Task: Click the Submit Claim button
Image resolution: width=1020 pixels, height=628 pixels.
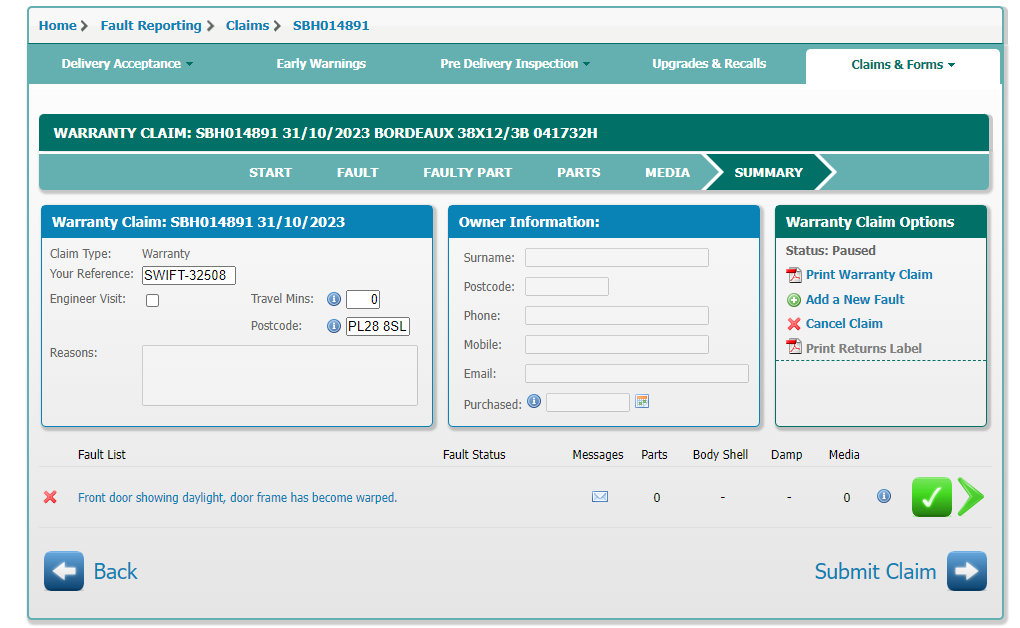Action: 900,571
